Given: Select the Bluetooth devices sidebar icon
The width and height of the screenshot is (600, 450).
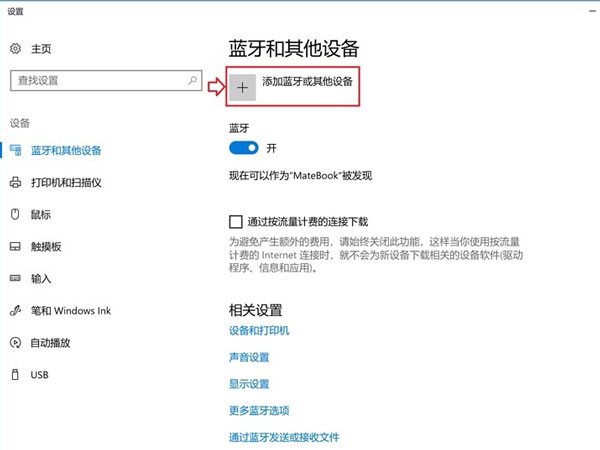Looking at the screenshot, I should click(16, 150).
